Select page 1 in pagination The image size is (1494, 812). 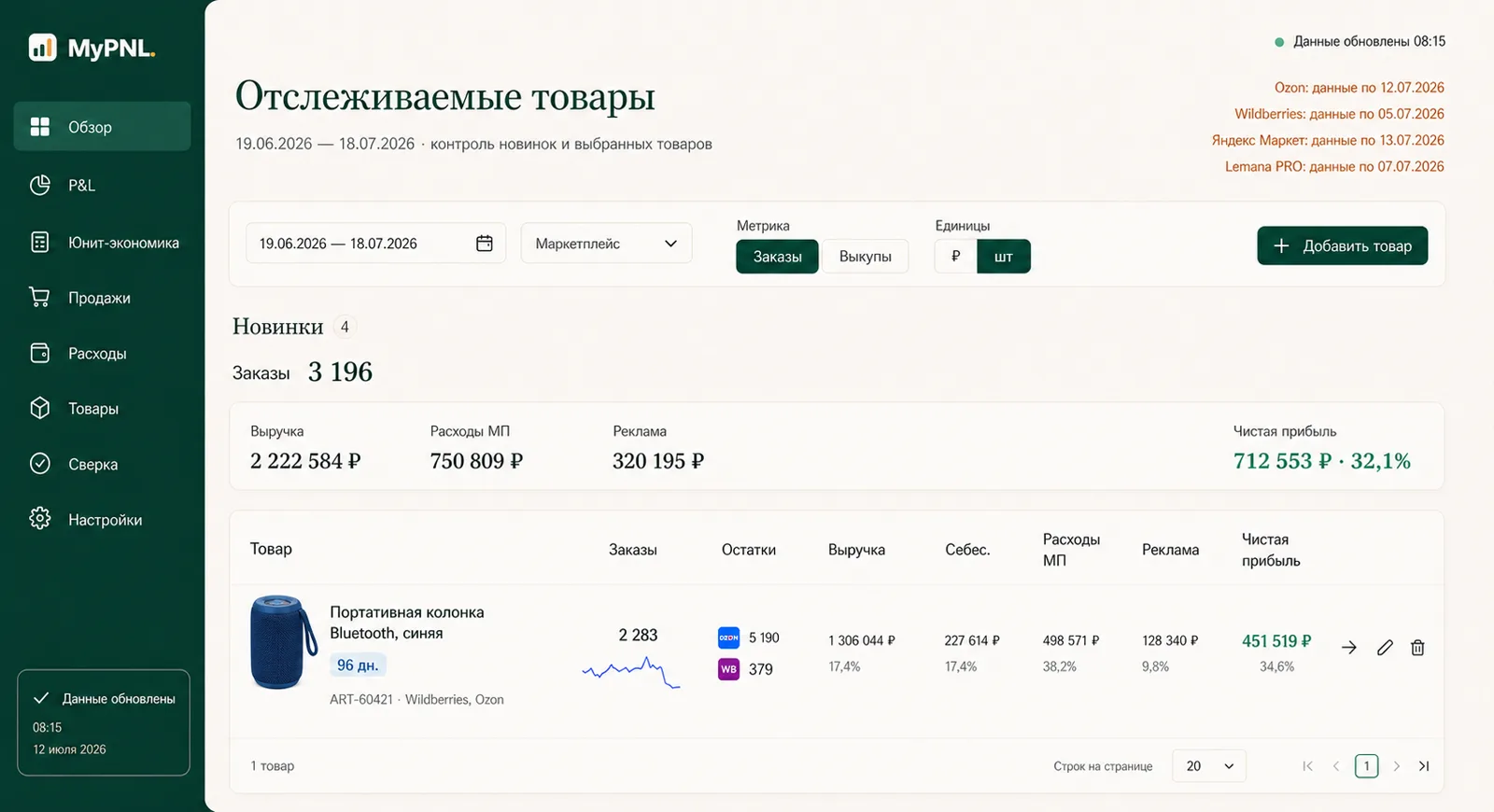pyautogui.click(x=1366, y=765)
